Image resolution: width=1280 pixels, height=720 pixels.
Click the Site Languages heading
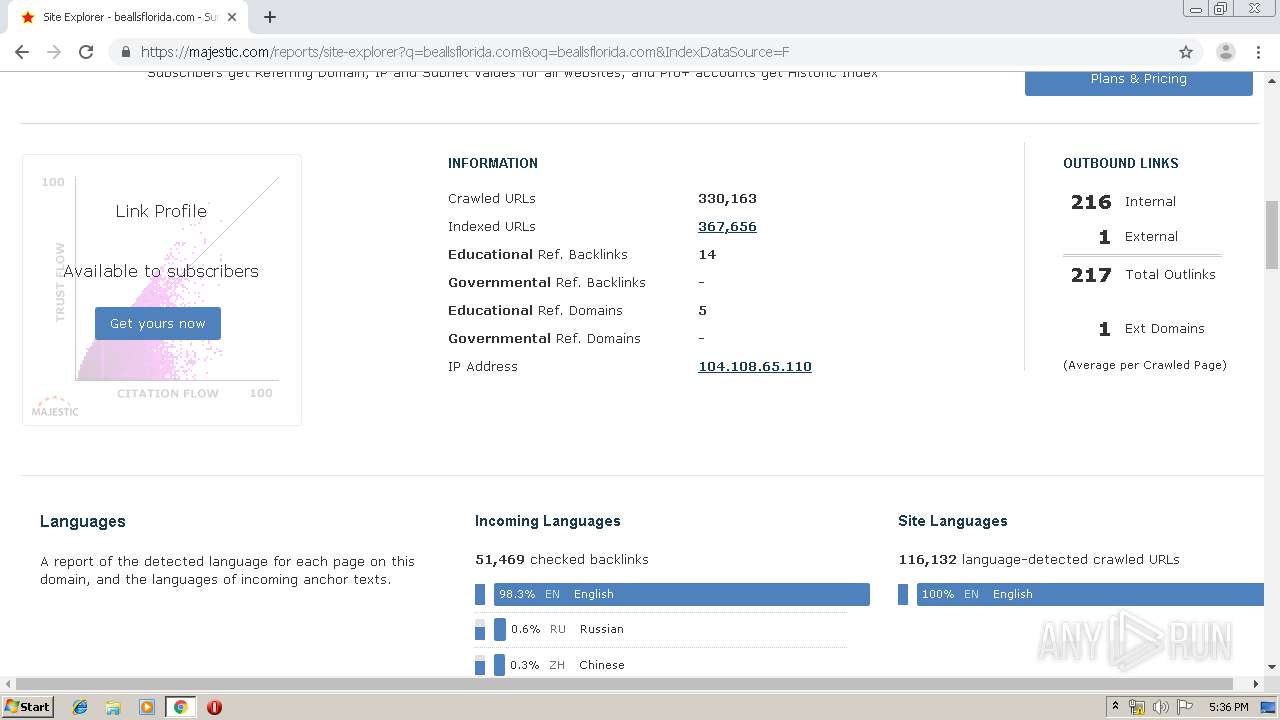(x=953, y=521)
